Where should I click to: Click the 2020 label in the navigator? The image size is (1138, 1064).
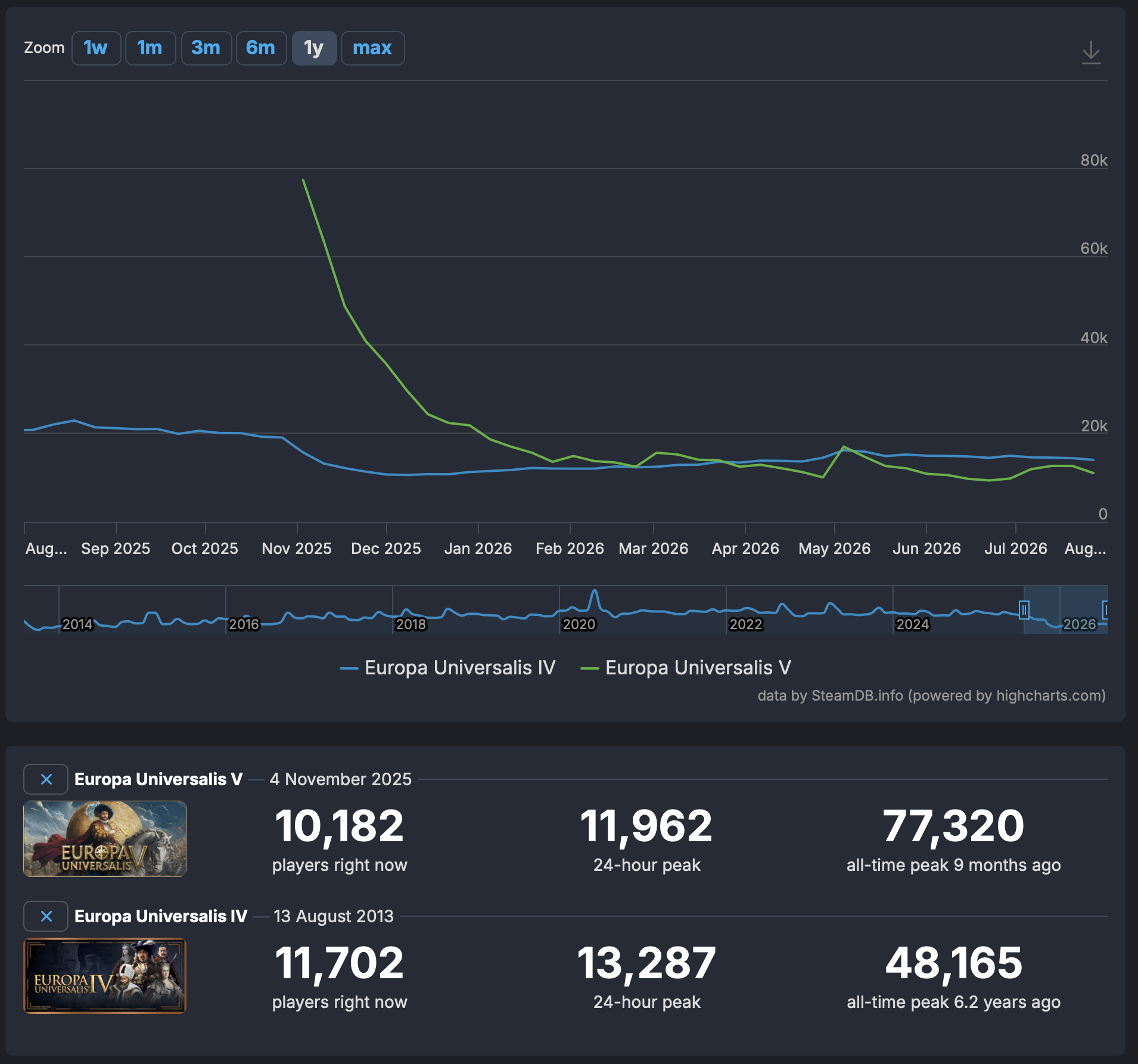coord(579,624)
